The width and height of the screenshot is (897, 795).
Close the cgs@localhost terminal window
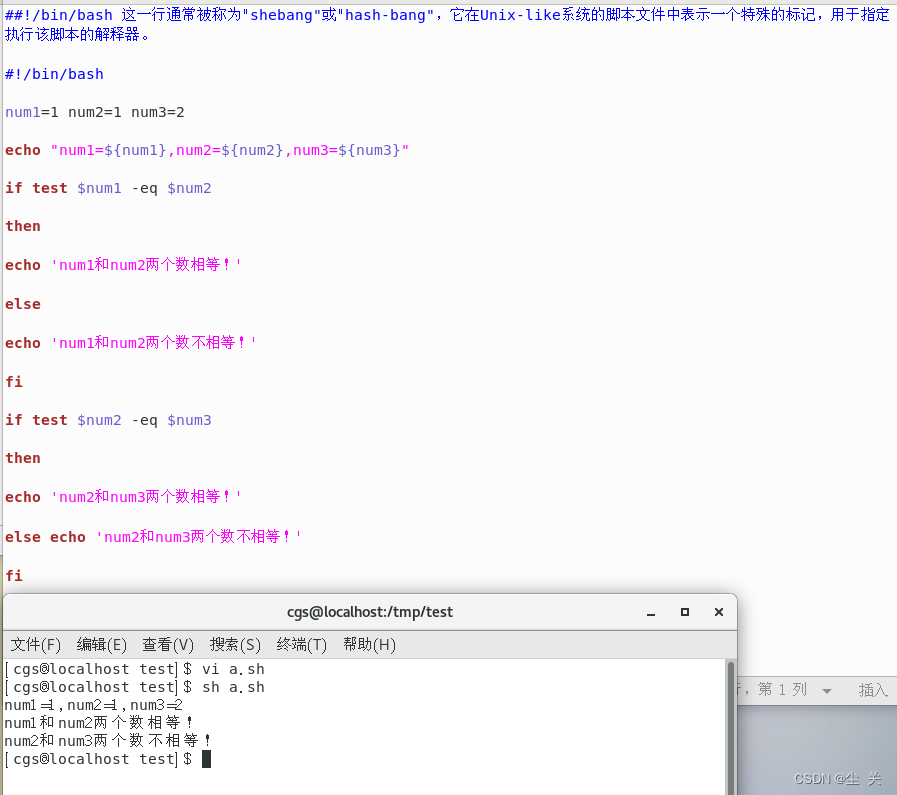719,612
